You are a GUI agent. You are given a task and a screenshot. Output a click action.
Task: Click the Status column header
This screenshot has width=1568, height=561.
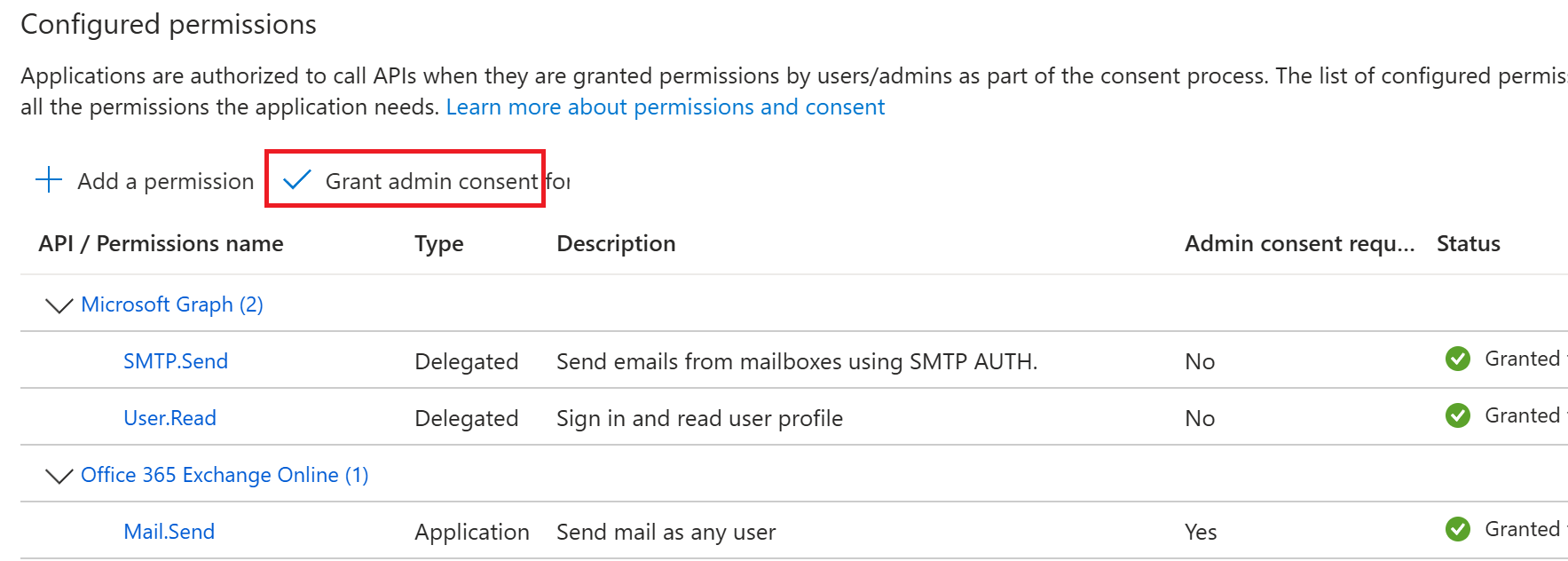click(x=1469, y=243)
